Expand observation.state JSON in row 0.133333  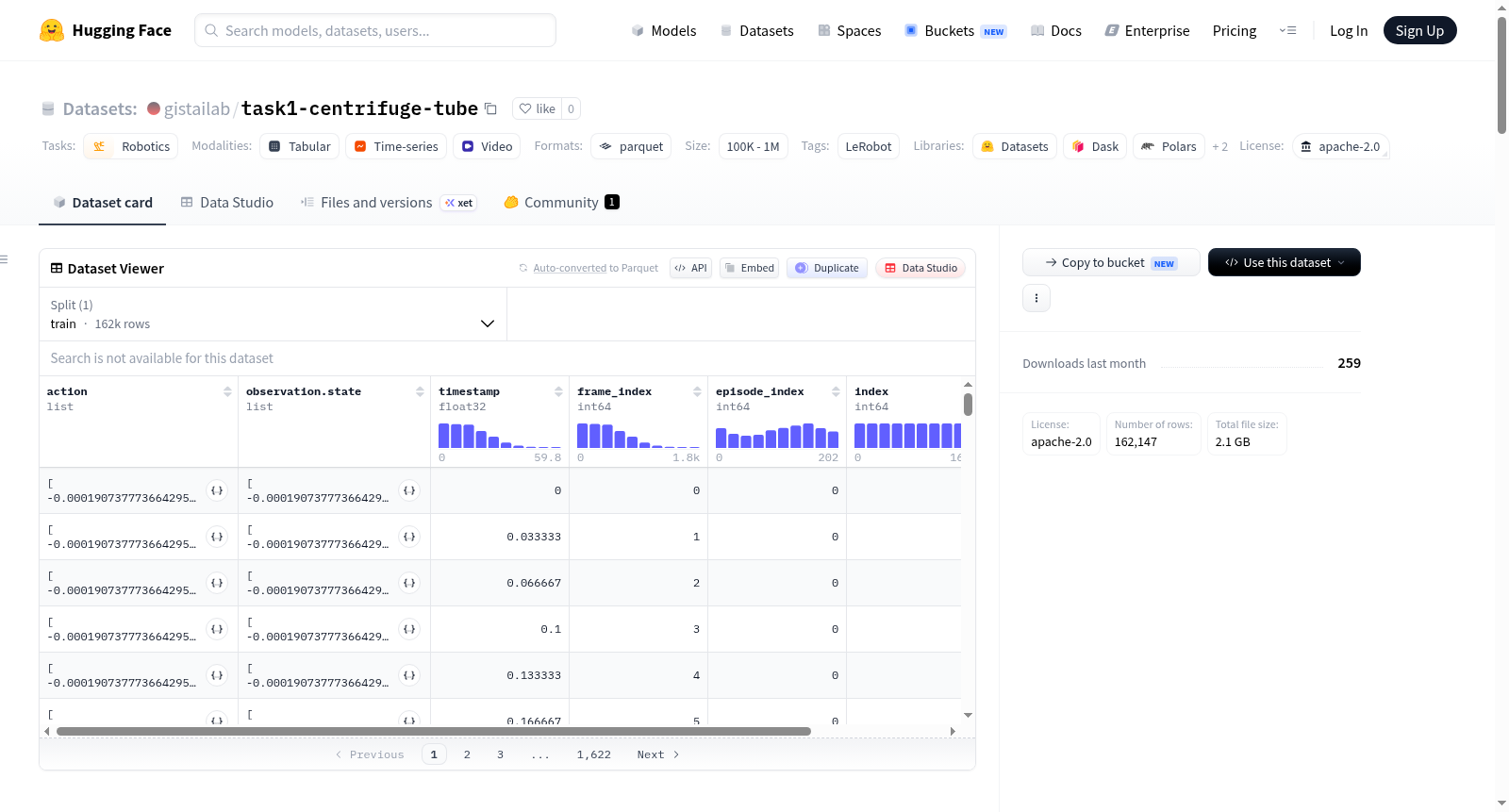(x=409, y=675)
